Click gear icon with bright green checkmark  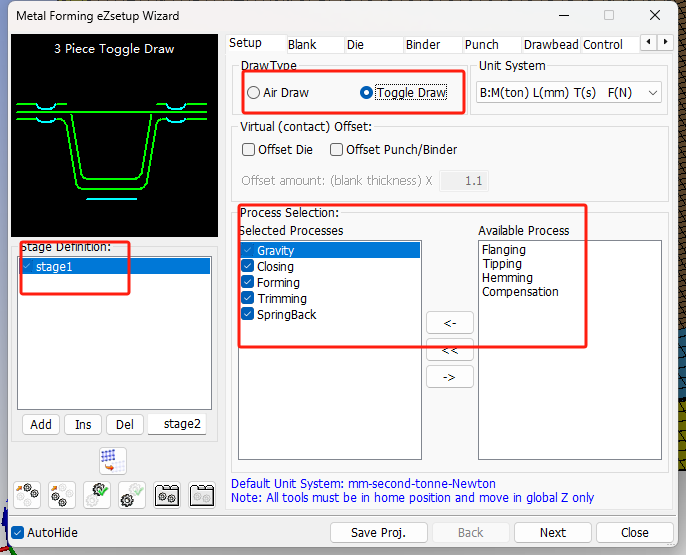pos(97,495)
